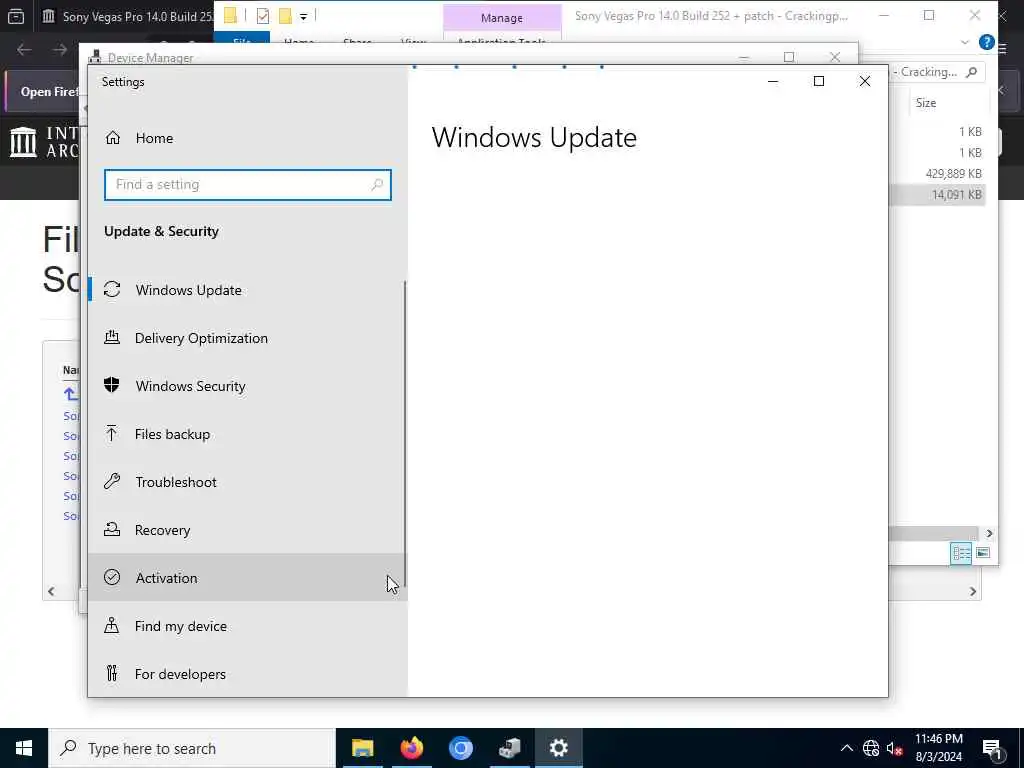Click the properties checkmark icon in Explorer titlebar
Viewport: 1024px width, 768px height.
[x=263, y=16]
